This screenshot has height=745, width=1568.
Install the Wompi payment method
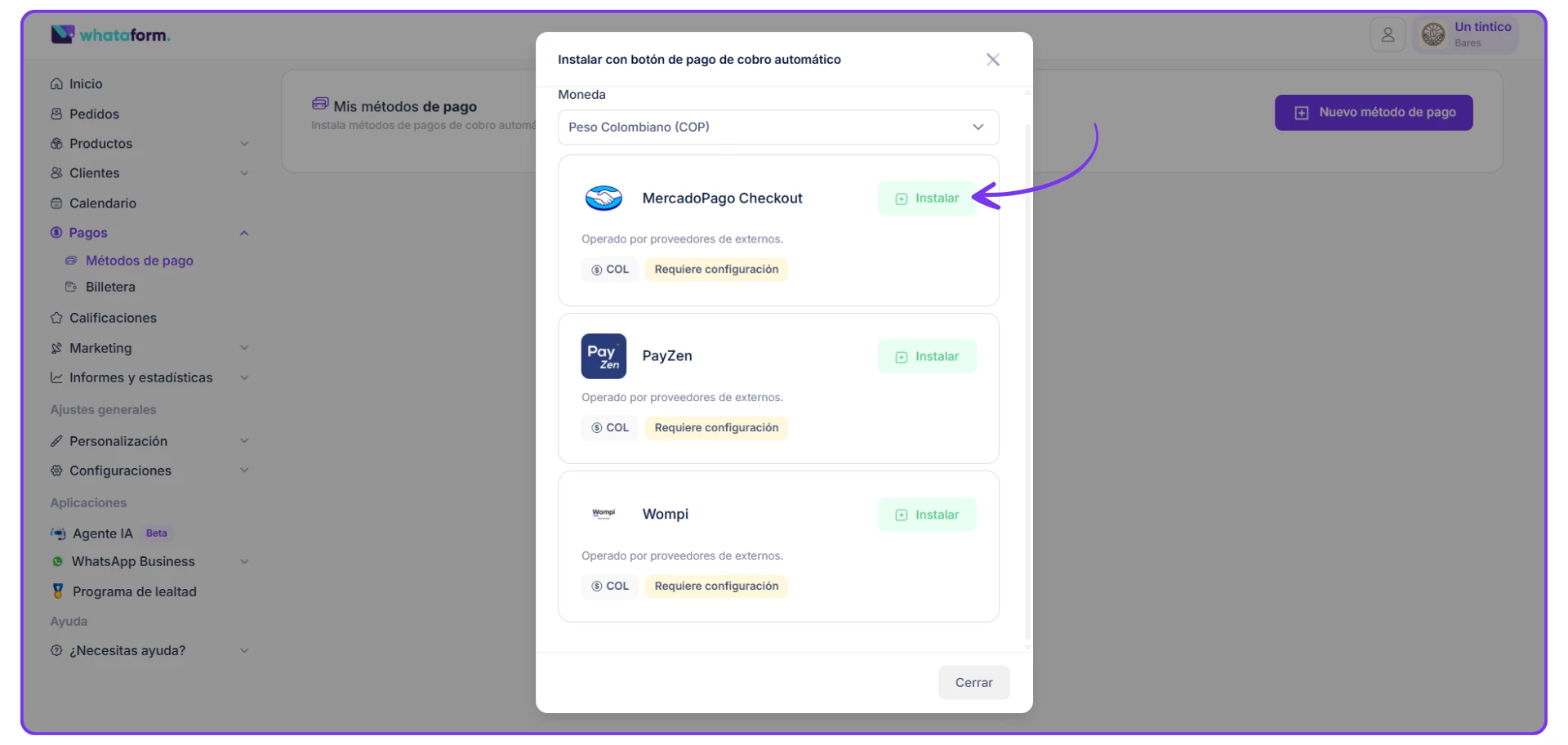click(927, 515)
